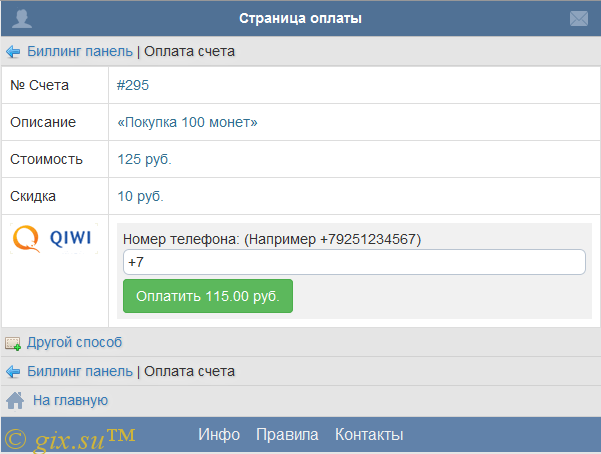Click gix.su copyright logo in footer
This screenshot has height=454, width=601.
[70, 439]
